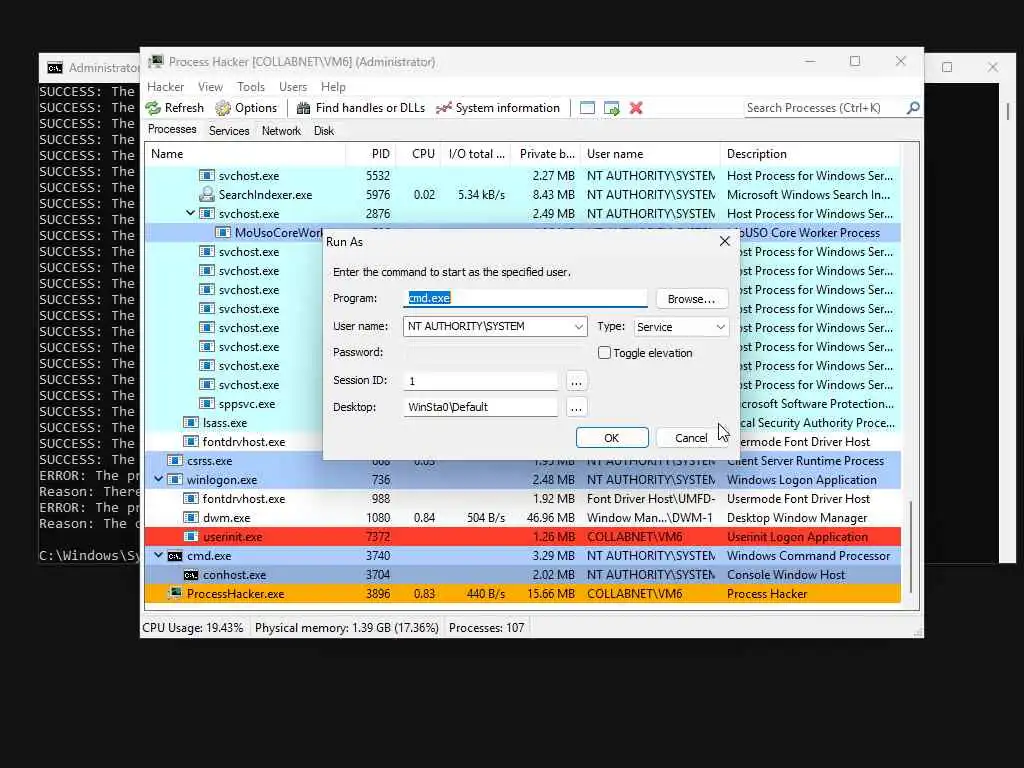Open the Users menu
The image size is (1024, 768).
coord(293,87)
